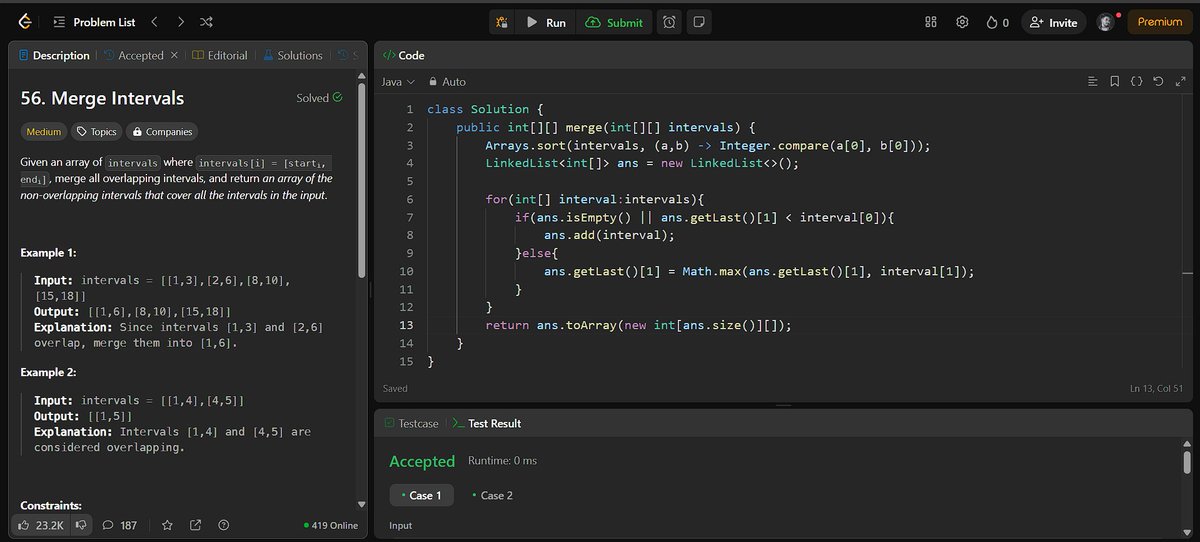
Task: Expand editor to fullscreen icon
Action: click(1180, 81)
